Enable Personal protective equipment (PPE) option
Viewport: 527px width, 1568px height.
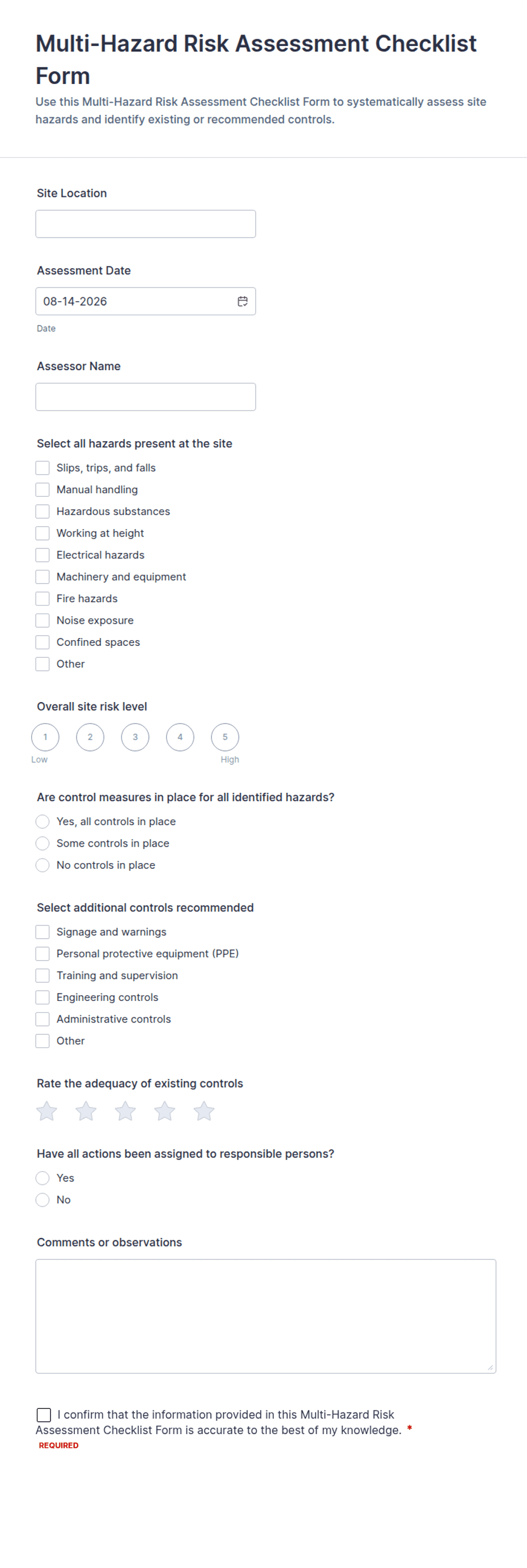tap(42, 953)
